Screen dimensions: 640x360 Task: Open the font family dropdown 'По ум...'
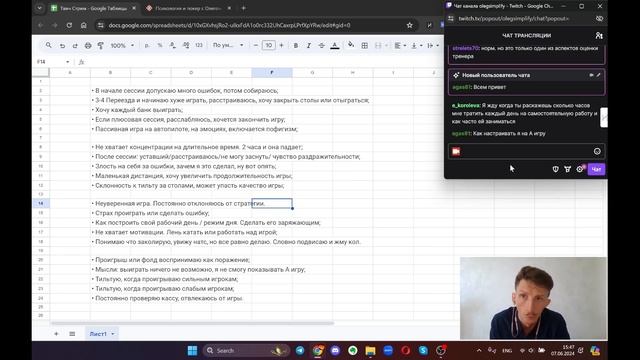coord(228,45)
